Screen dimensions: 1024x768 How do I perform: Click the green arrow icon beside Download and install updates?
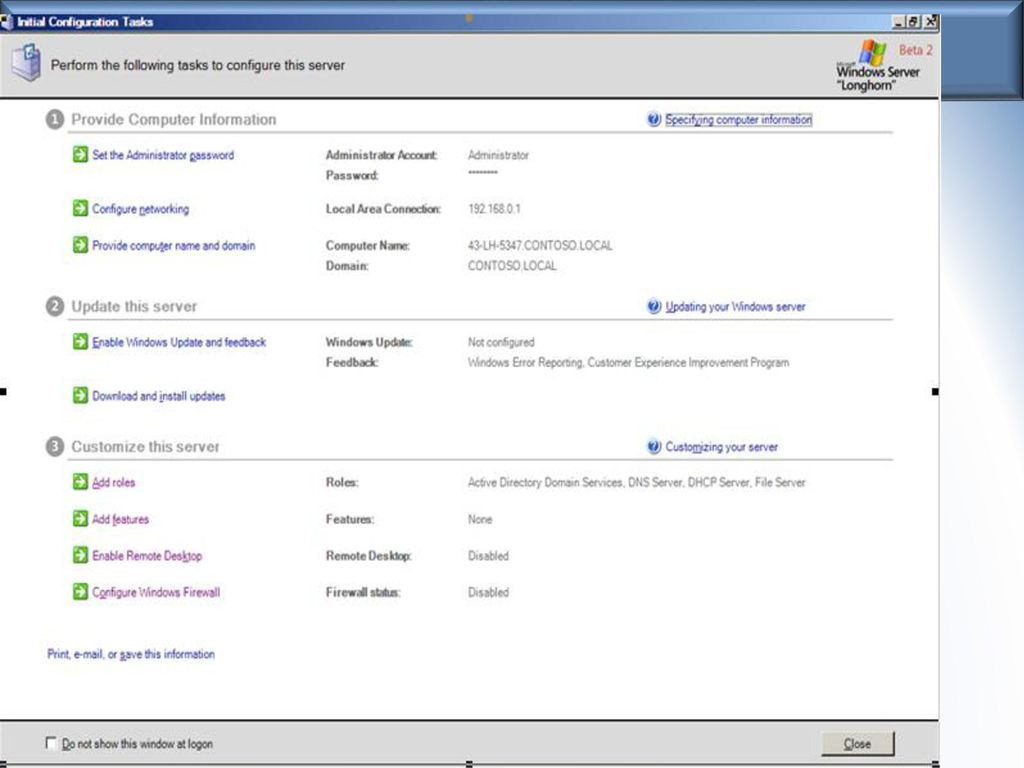(x=80, y=395)
